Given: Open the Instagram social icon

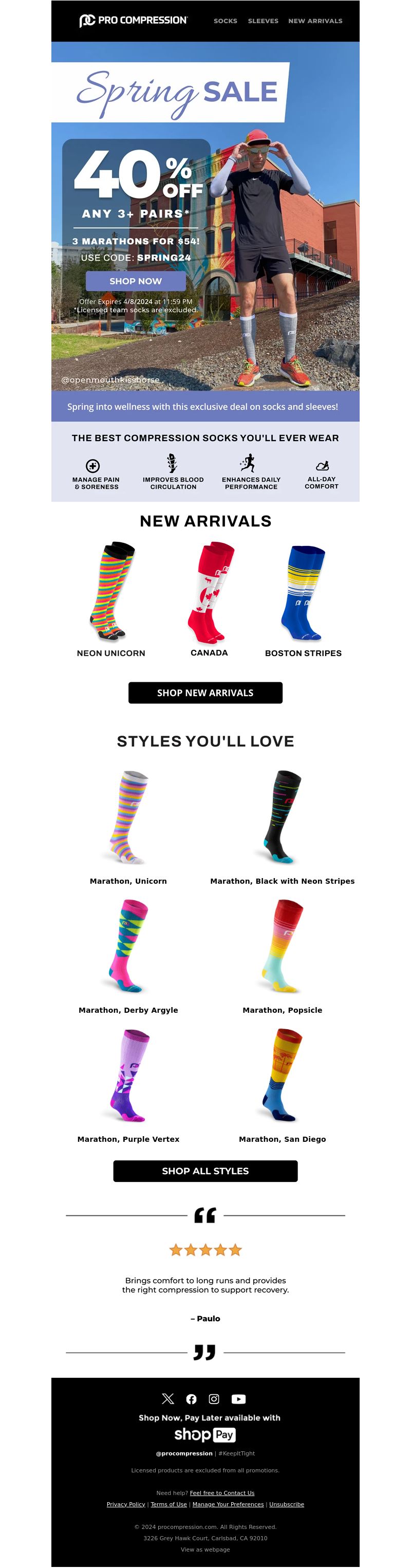Looking at the screenshot, I should 214,1399.
